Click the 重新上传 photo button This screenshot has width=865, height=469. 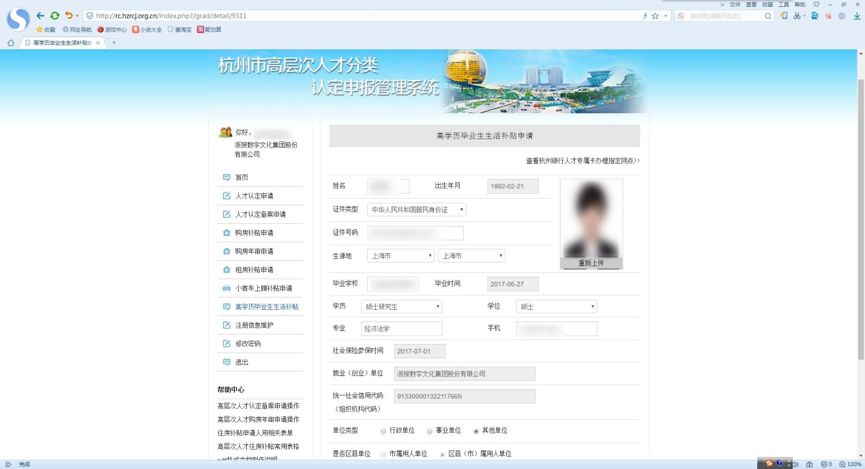tap(591, 263)
